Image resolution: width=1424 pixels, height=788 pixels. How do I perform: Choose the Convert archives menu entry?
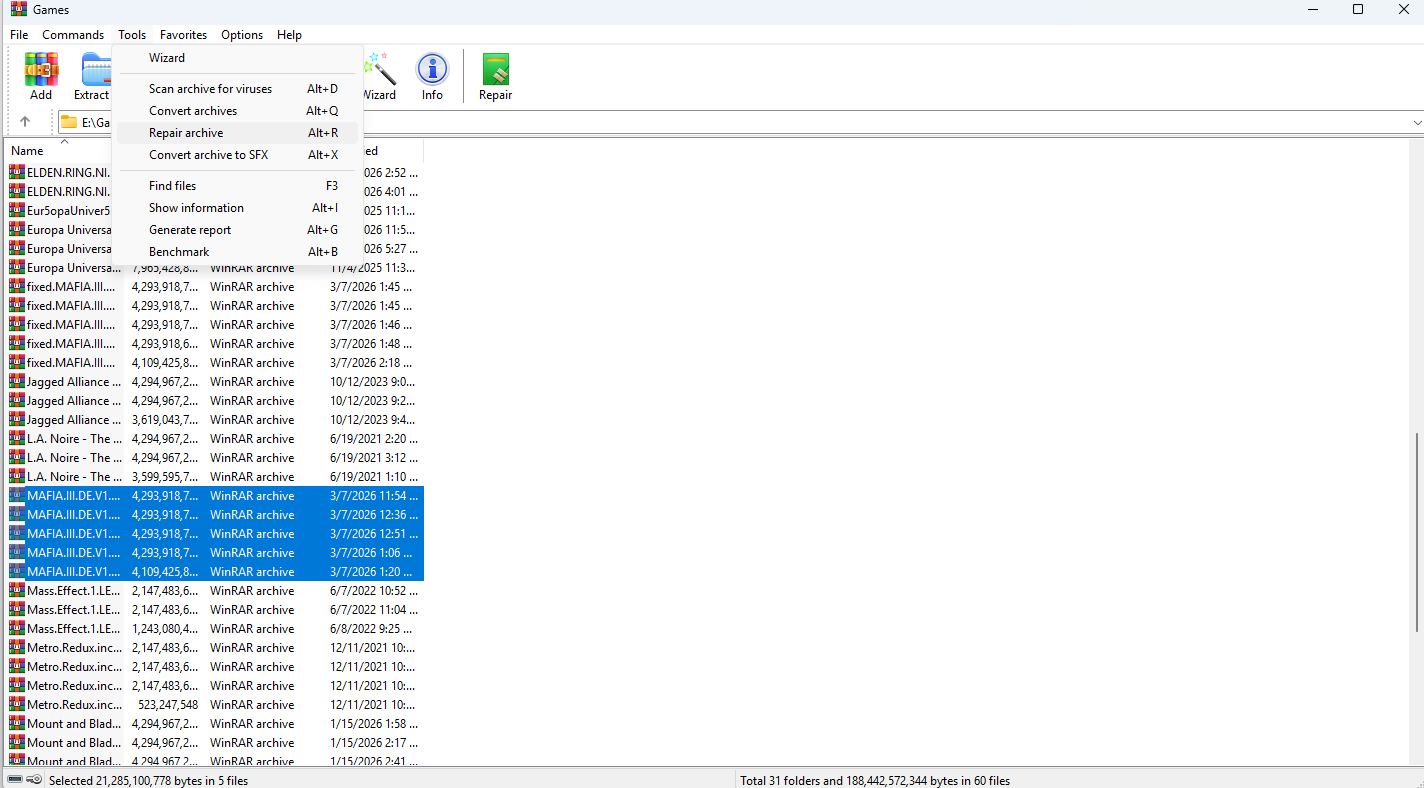coord(237,111)
